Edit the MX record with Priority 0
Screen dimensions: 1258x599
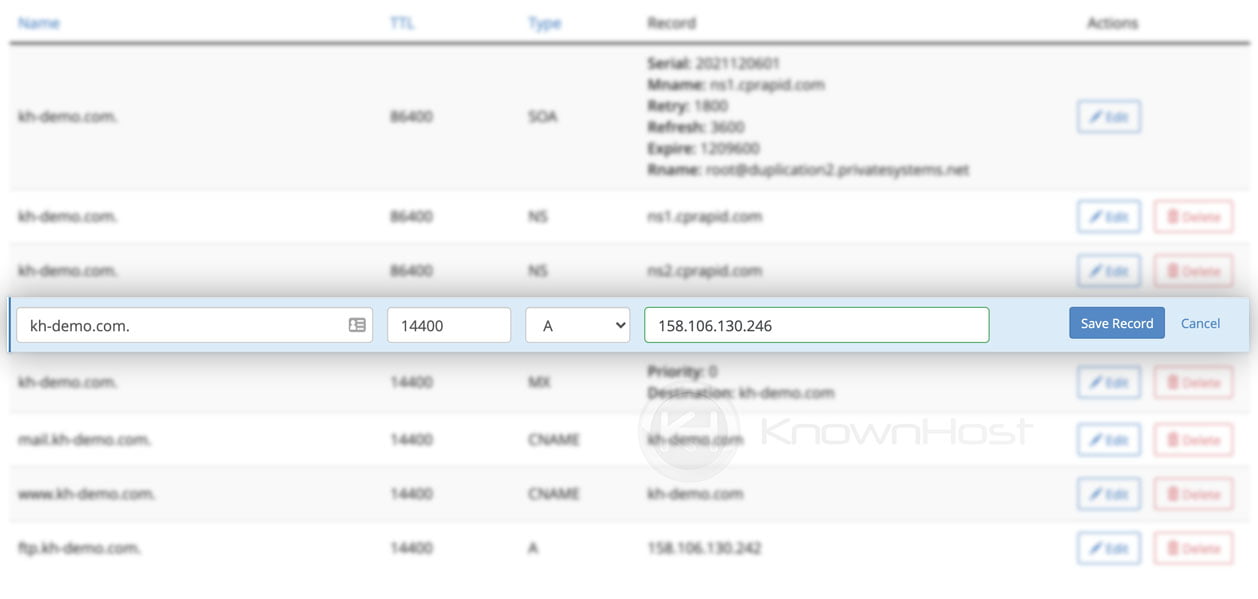[x=1108, y=382]
